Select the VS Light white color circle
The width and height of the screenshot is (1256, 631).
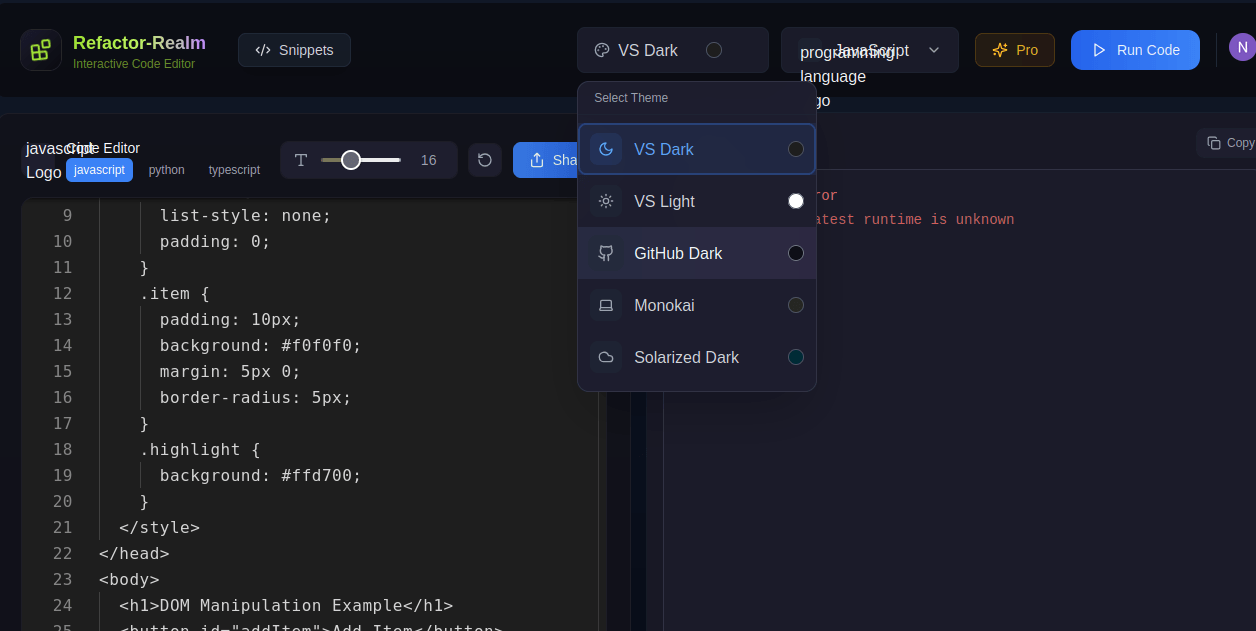(796, 201)
